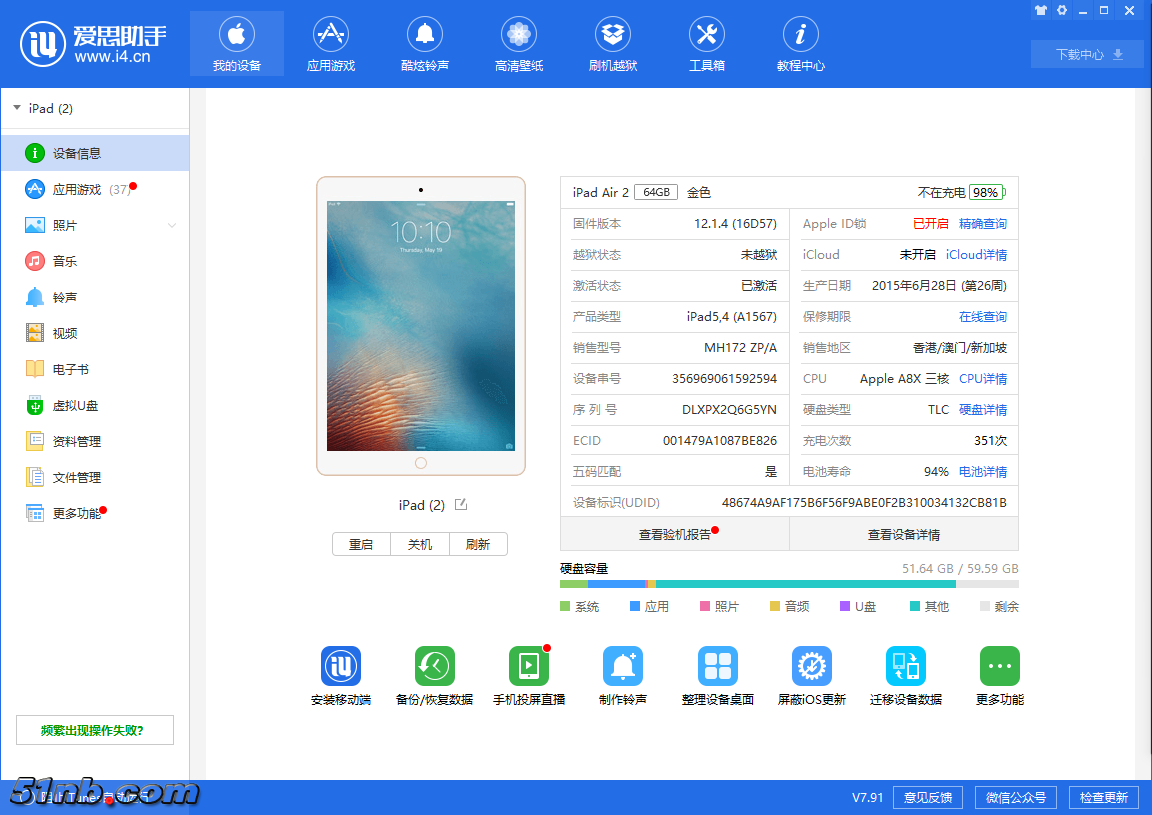Screen dimensions: 1152x815
Task: Click the 查看验机报告 button
Action: pos(675,534)
